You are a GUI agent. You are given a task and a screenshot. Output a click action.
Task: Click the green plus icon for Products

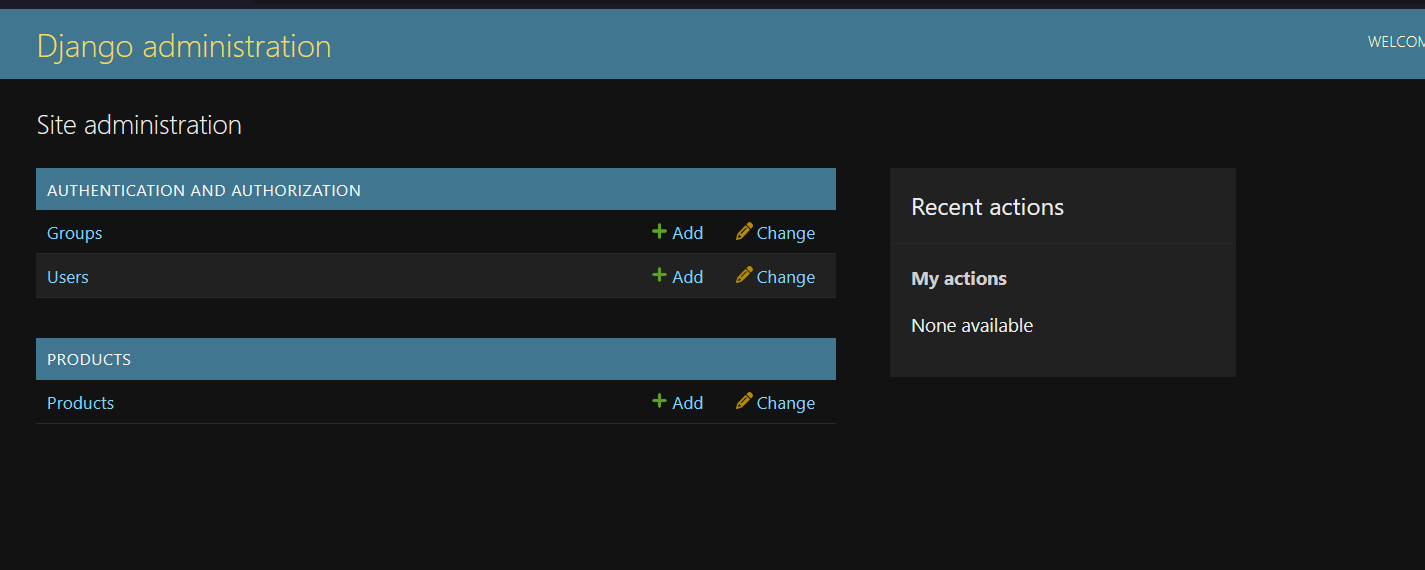point(659,401)
